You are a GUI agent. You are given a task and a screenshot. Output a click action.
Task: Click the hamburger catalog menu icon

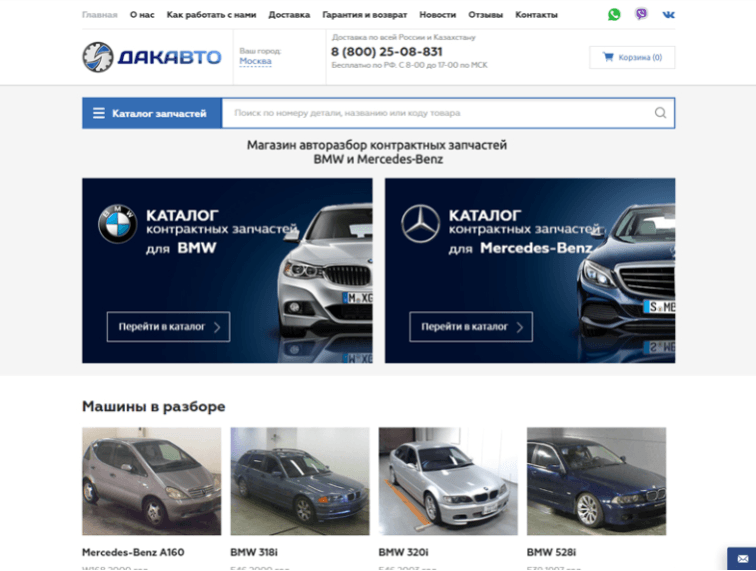coord(99,113)
